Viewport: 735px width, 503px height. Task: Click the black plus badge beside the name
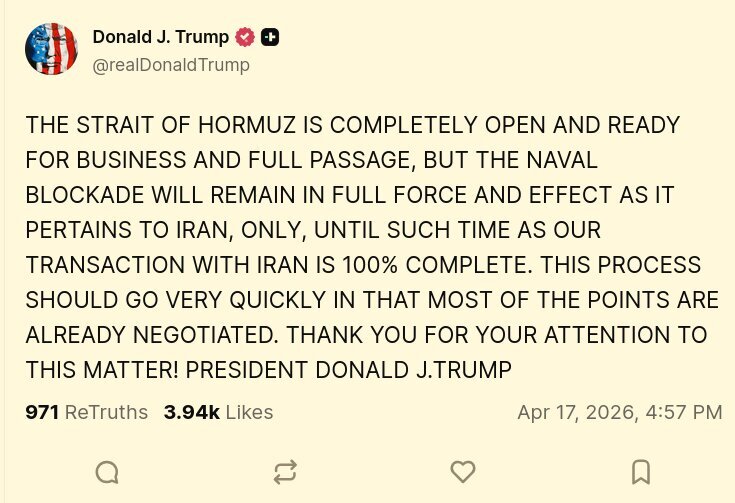tap(270, 38)
